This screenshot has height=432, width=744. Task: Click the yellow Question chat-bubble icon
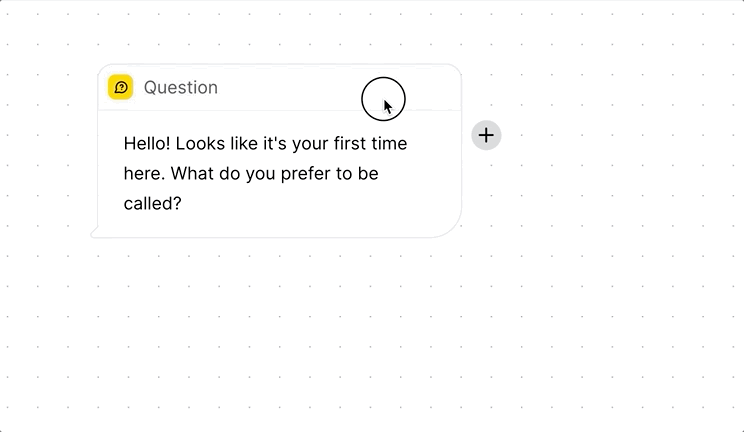click(120, 87)
